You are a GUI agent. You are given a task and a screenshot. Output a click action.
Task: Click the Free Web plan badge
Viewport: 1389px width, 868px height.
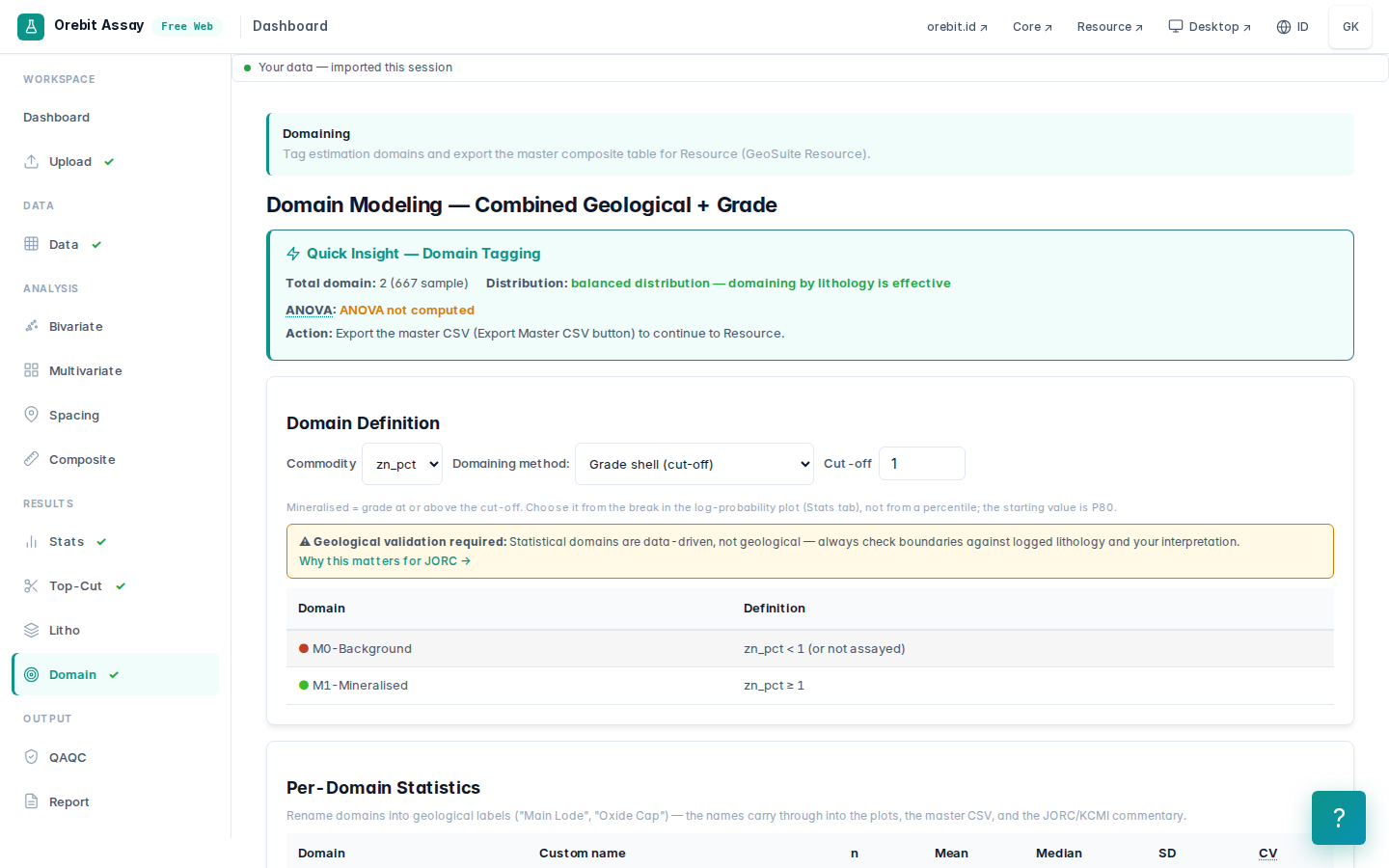[x=187, y=27]
